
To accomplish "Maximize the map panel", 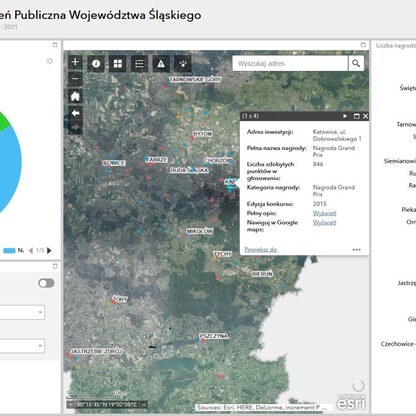I will 363,45.
